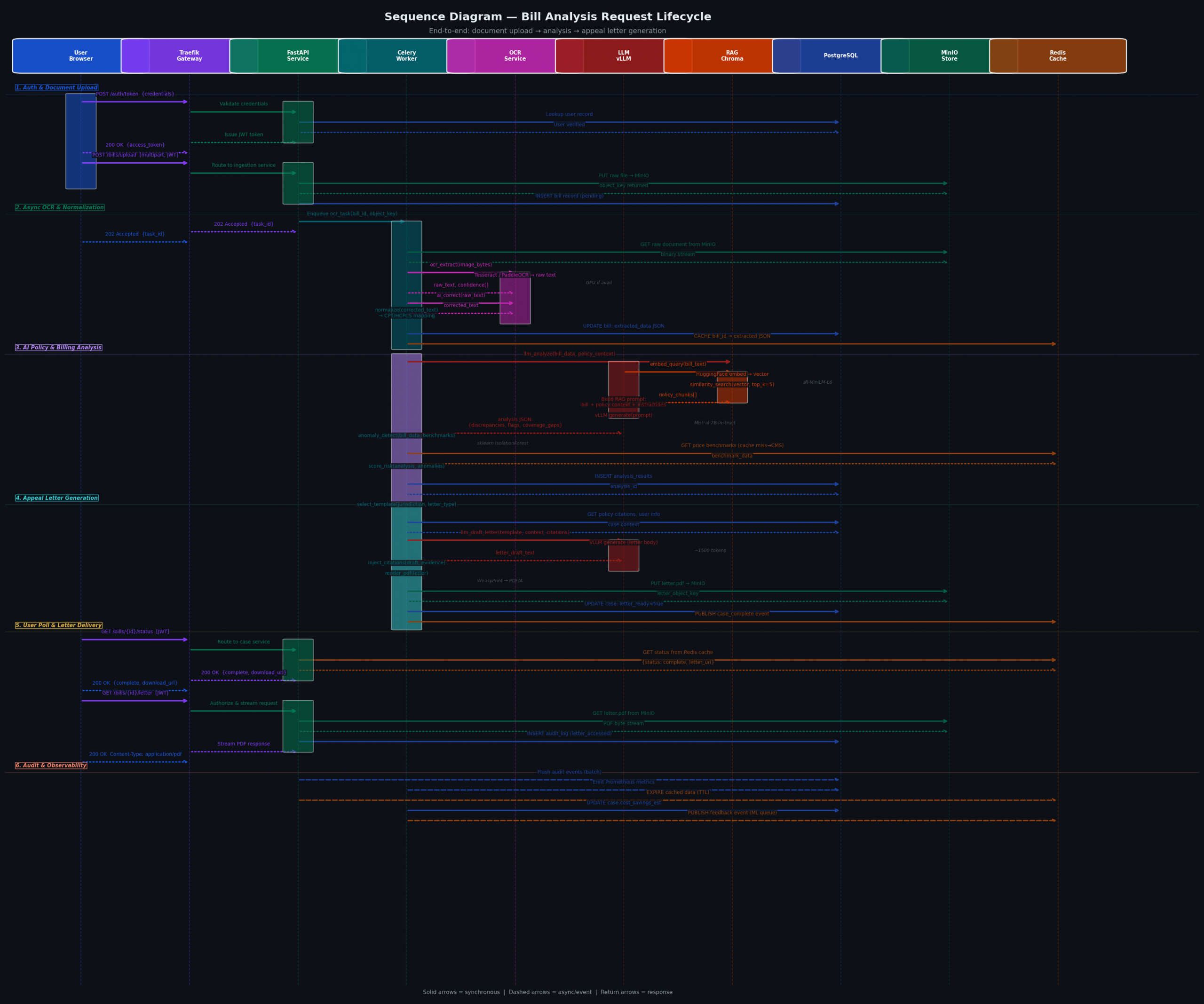Click the OCR Service participant box
1204x1004 pixels.
click(x=515, y=55)
